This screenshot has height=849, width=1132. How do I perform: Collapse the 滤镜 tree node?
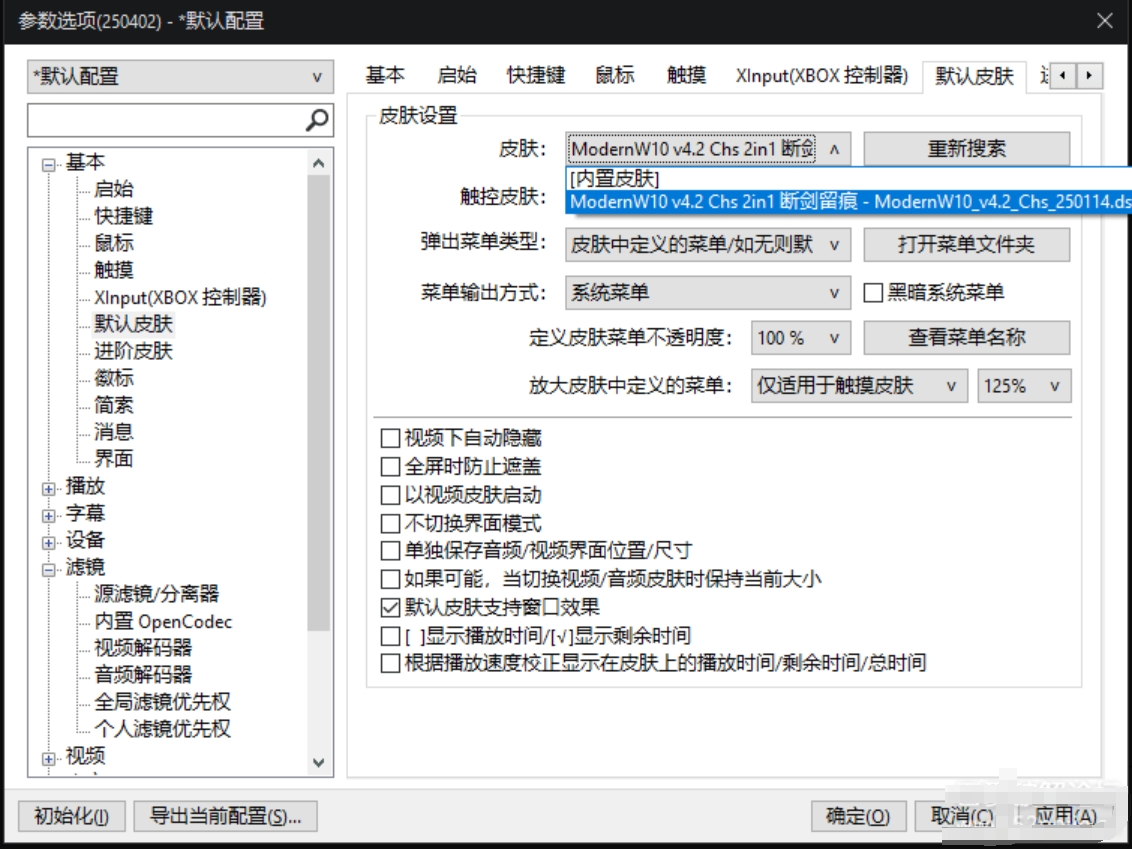48,570
